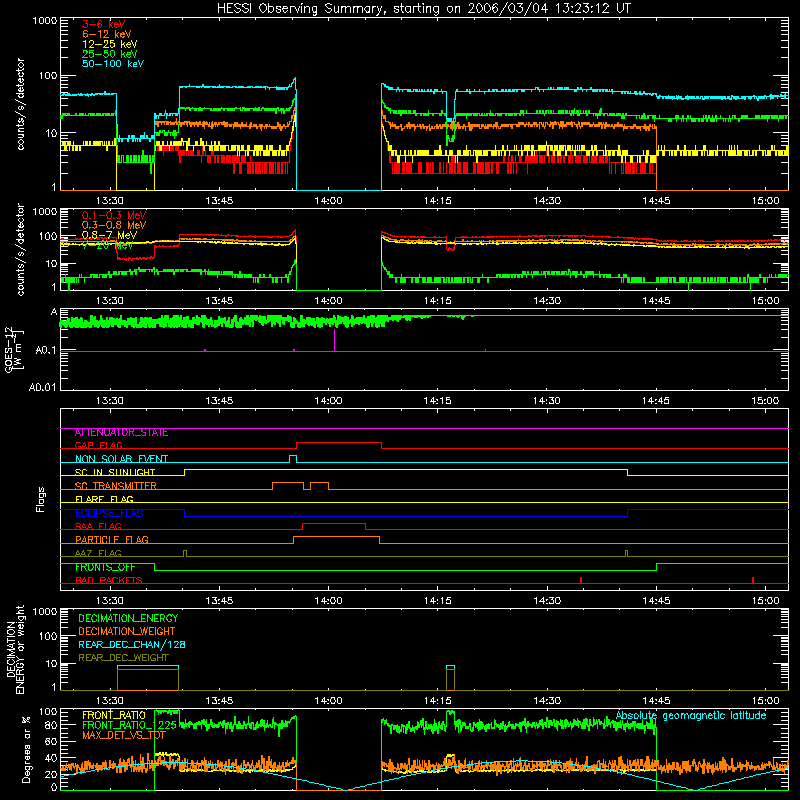Select the orange 6-12 keV legend entry

pyautogui.click(x=107, y=34)
